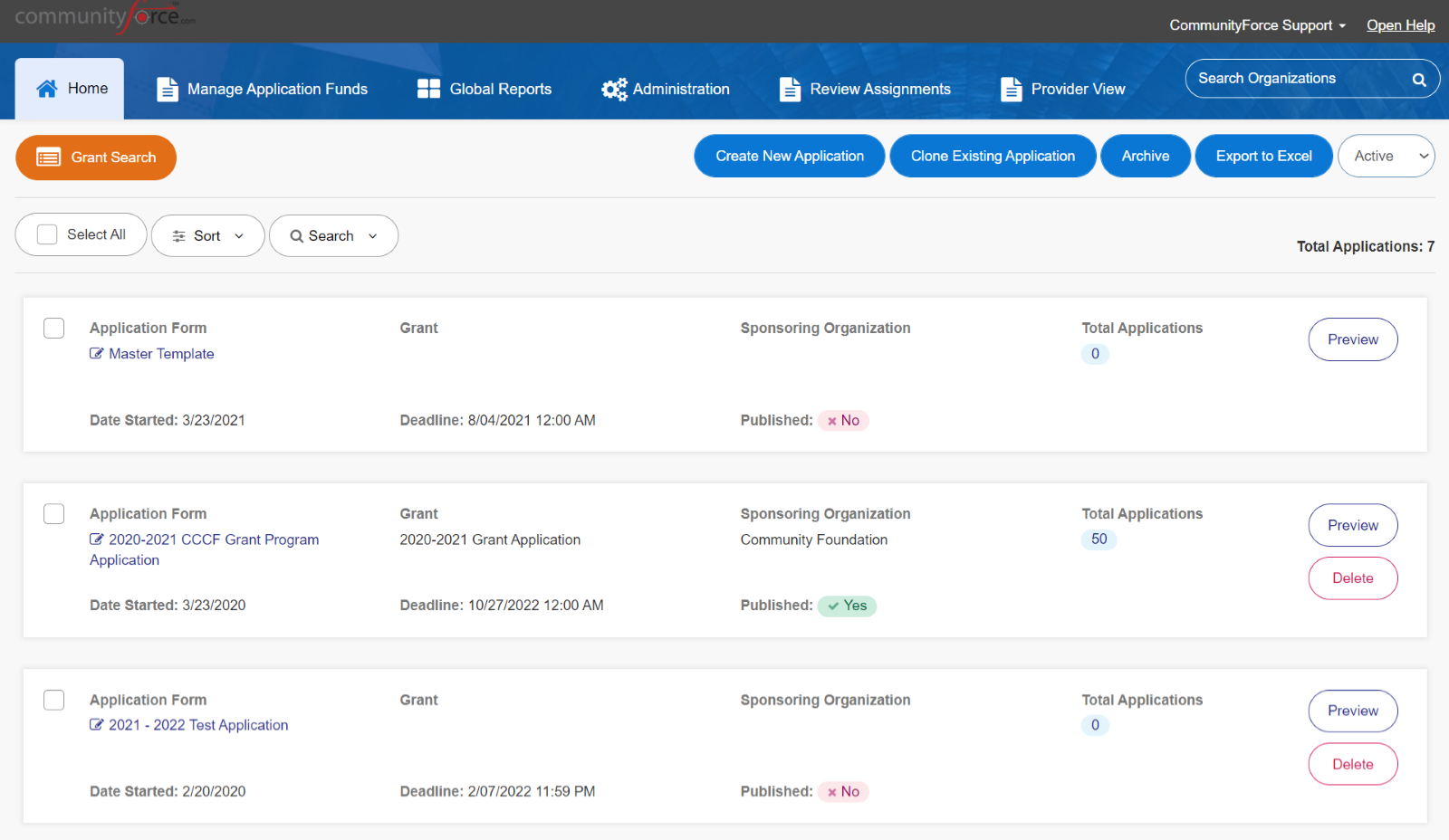Tick the Master Template row checkbox
Viewport: 1449px width, 840px height.
[x=54, y=328]
